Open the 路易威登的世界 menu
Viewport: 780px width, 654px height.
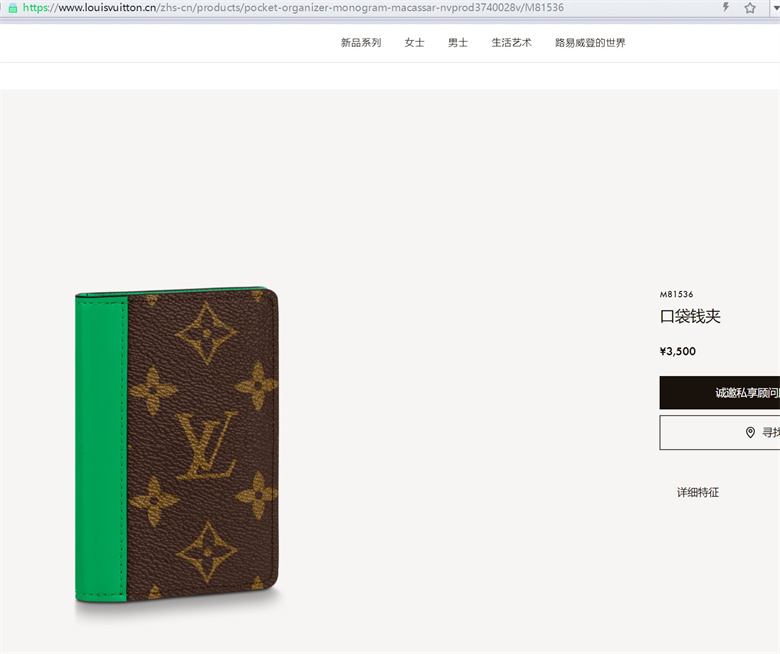(x=590, y=43)
